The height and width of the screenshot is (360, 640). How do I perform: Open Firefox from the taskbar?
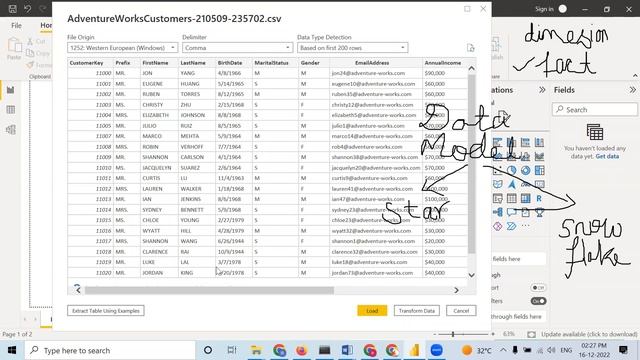[x=302, y=350]
